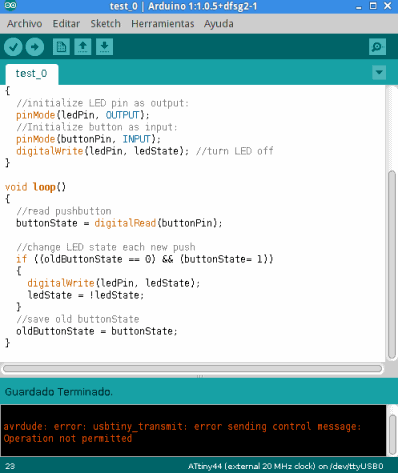Screen dimensions: 398x473
Task: Open the Editar menu
Action: pos(66,24)
